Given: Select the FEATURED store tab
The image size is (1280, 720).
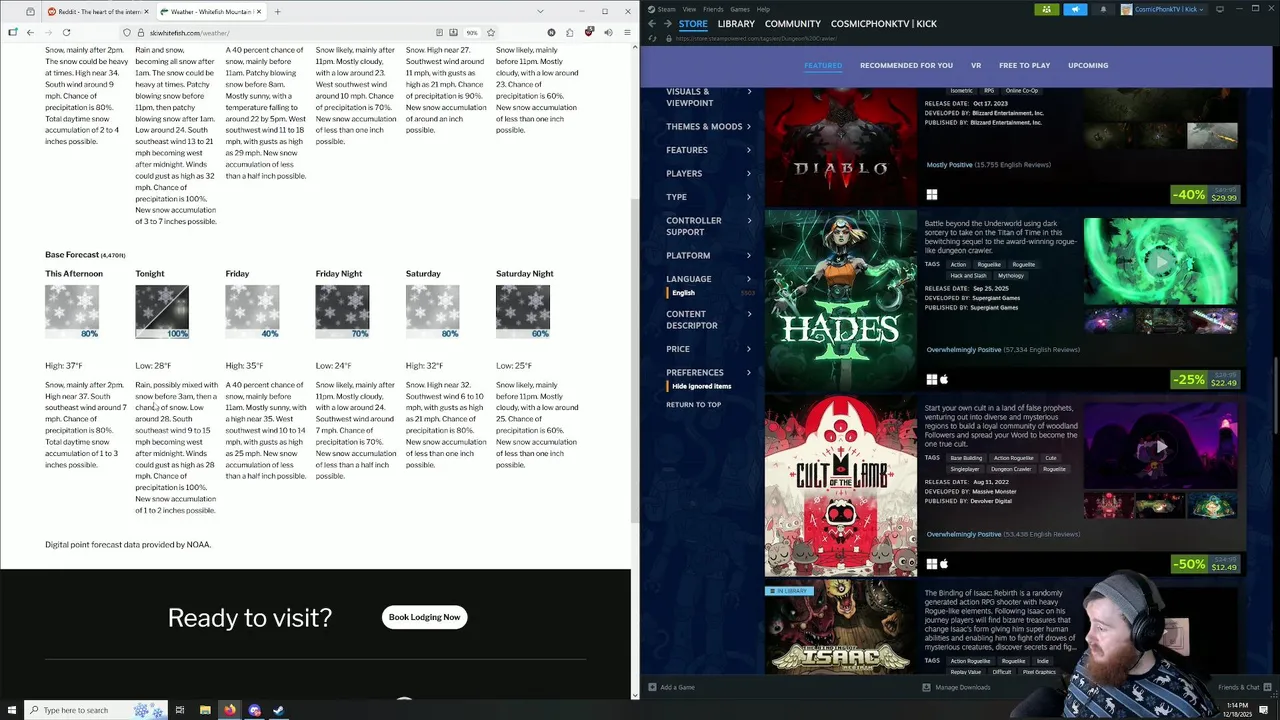Looking at the screenshot, I should click(x=823, y=65).
